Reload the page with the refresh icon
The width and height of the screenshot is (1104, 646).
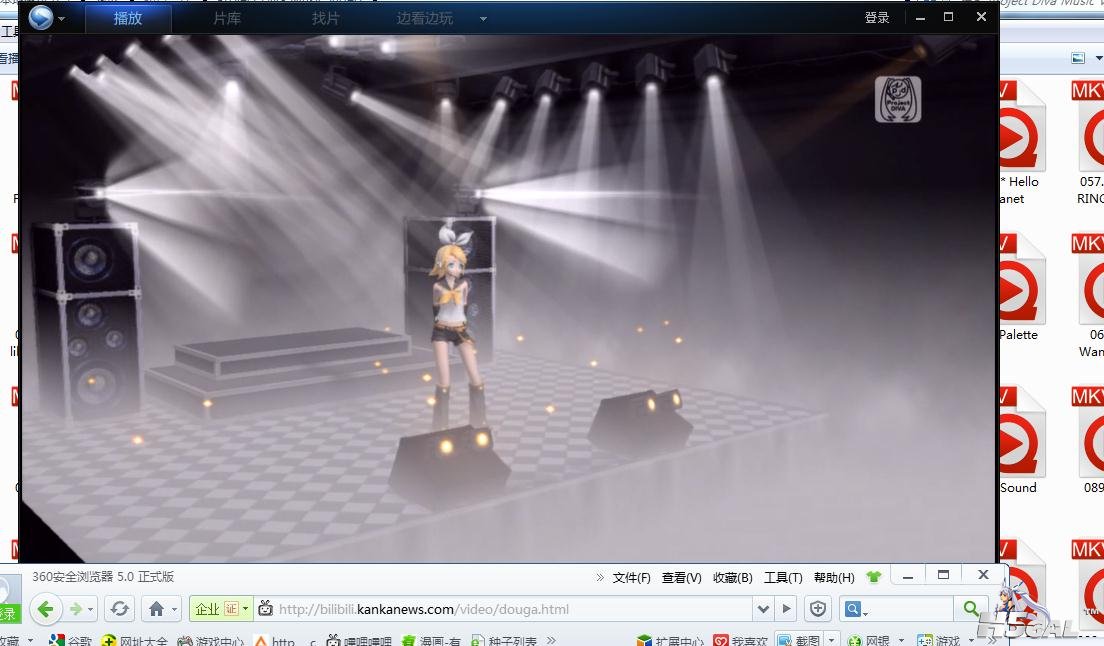[120, 609]
